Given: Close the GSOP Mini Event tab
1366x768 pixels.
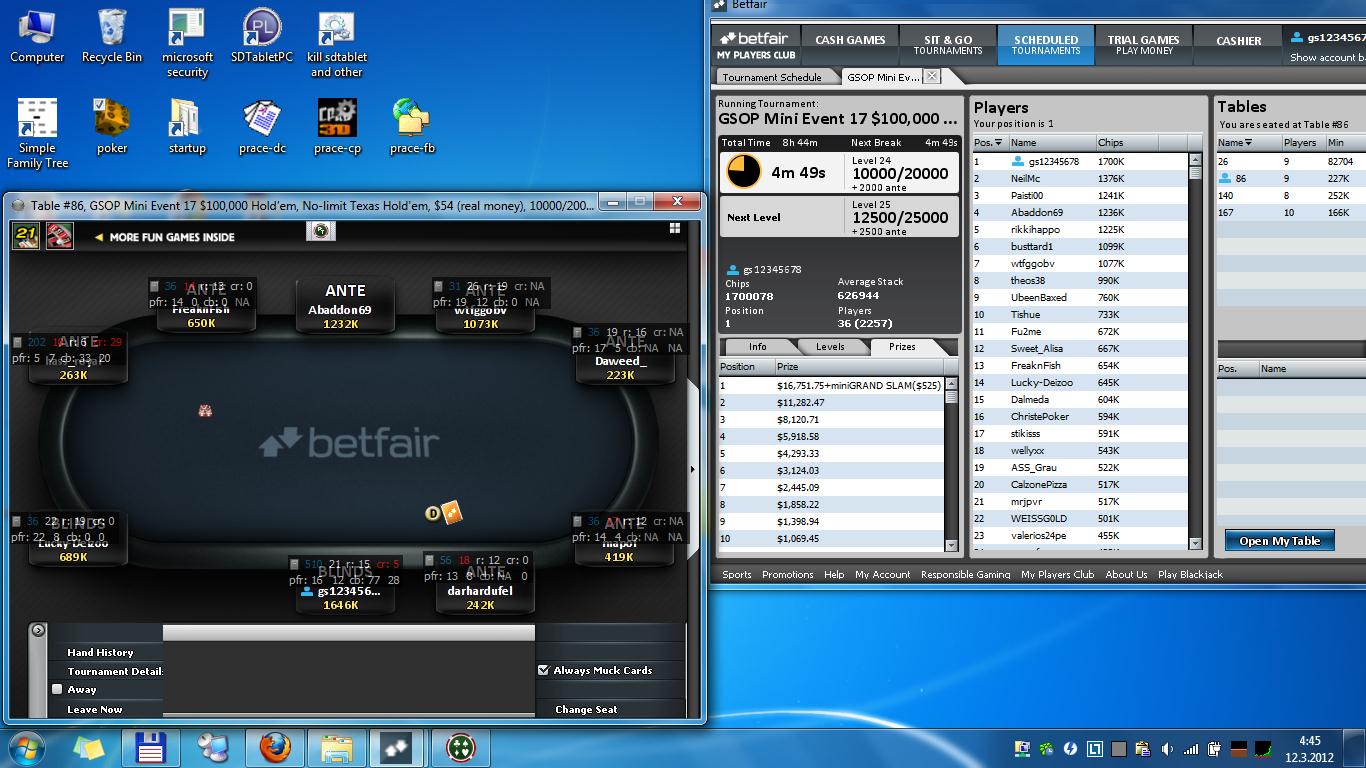Looking at the screenshot, I should coord(931,76).
